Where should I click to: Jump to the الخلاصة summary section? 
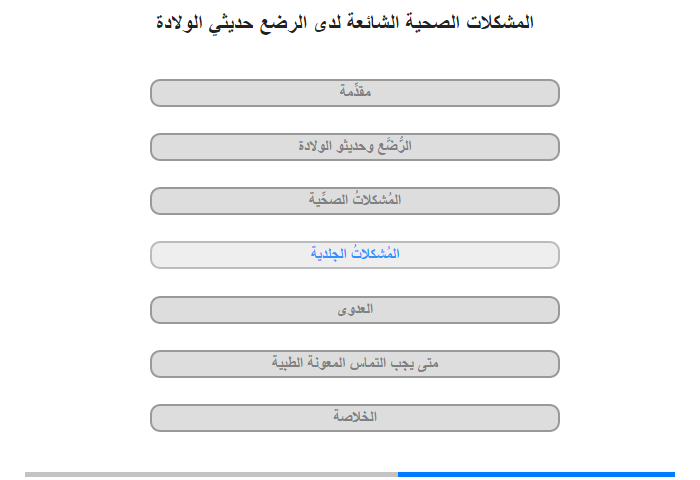[354, 418]
